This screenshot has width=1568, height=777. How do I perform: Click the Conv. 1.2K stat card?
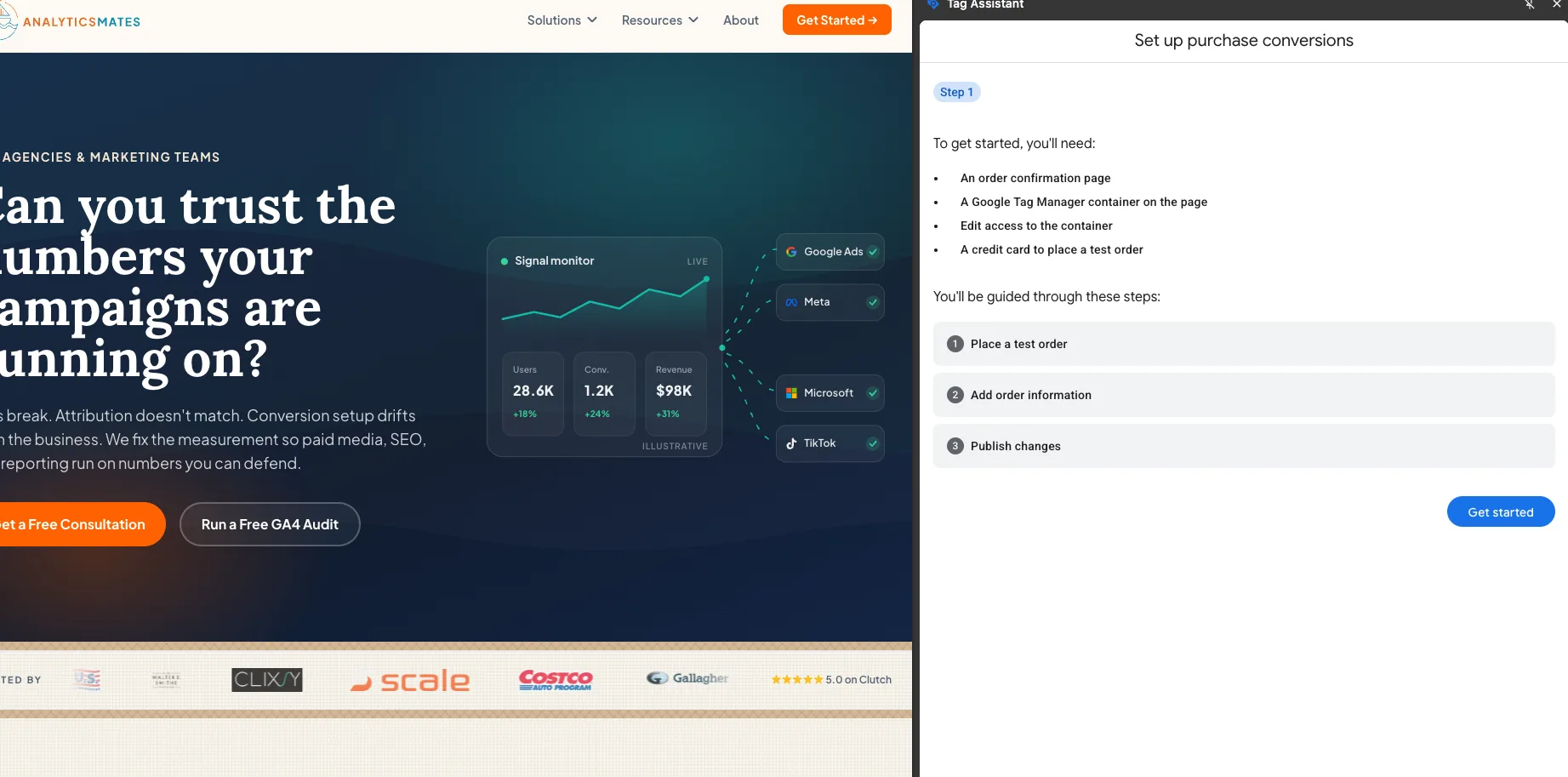pos(605,393)
